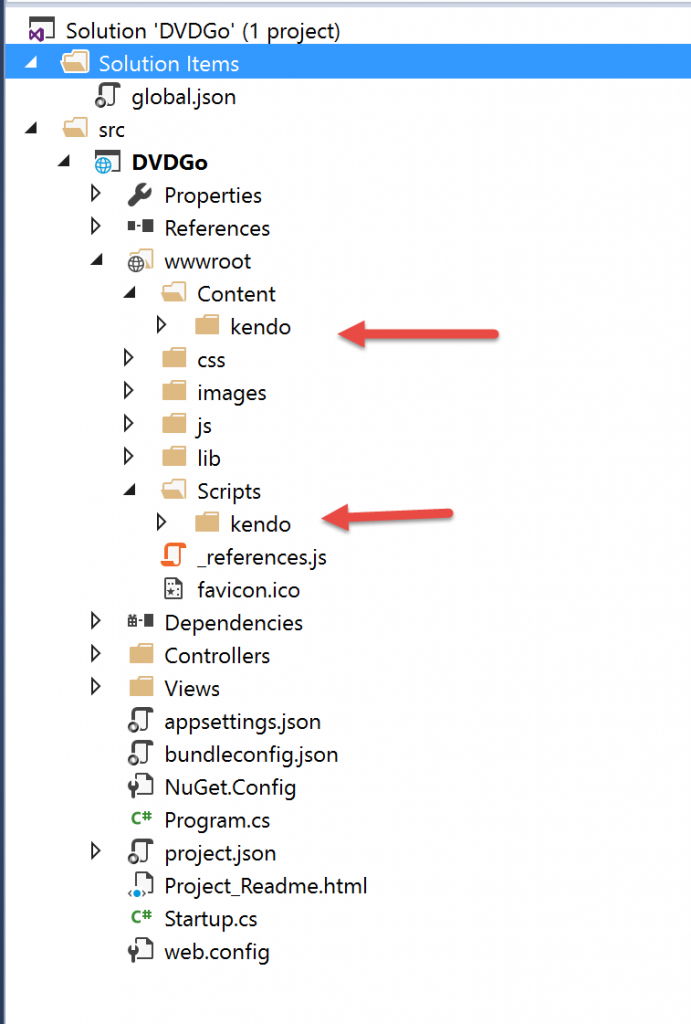Select the Startup.cs file
691x1024 pixels.
tap(210, 918)
